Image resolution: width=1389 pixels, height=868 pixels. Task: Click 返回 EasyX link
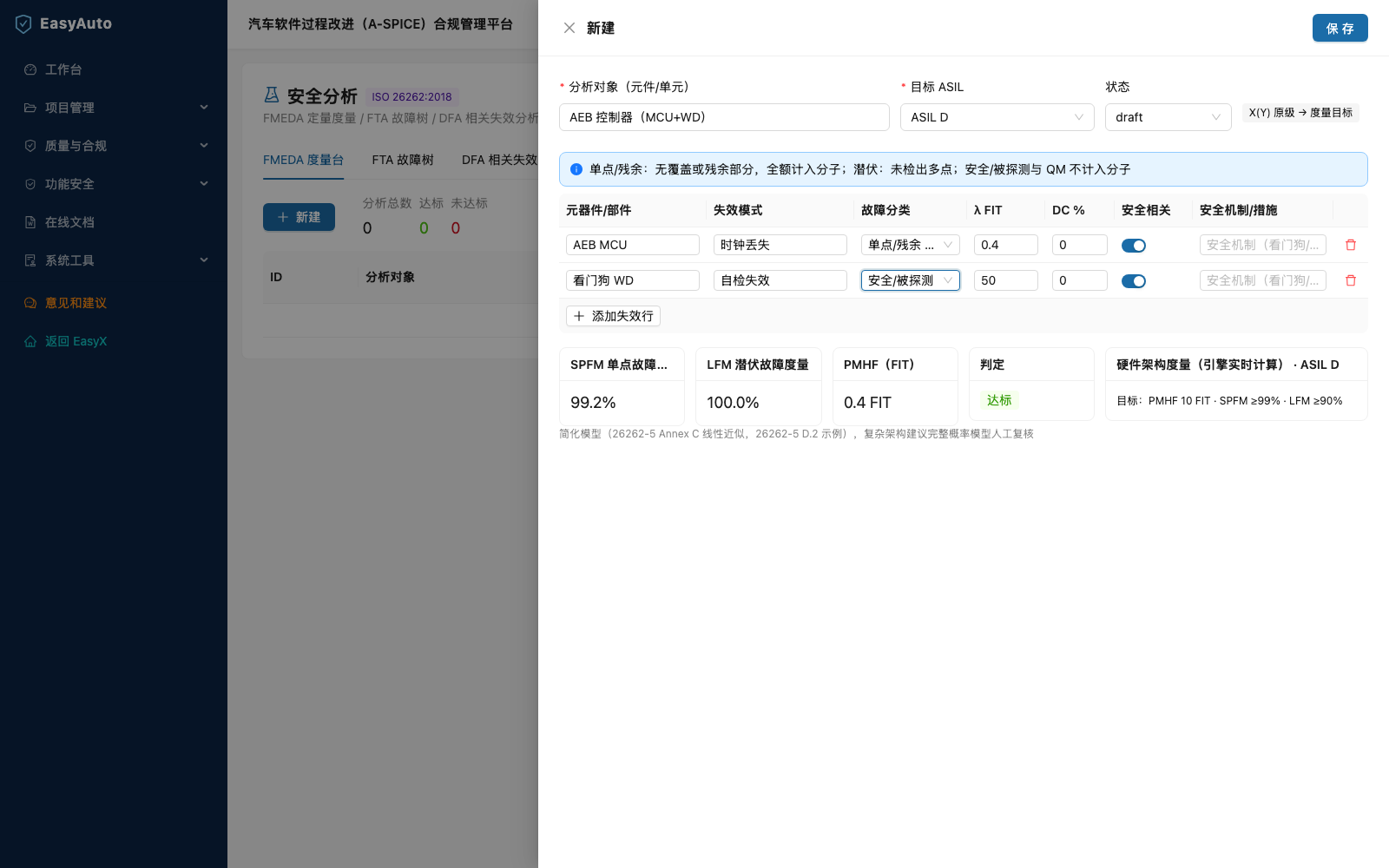tap(76, 341)
